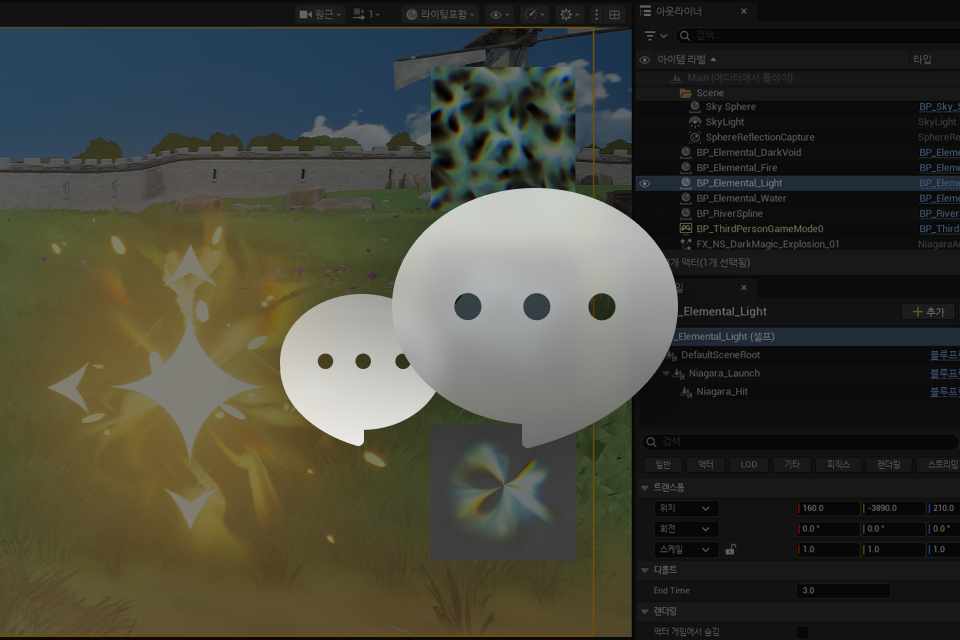Open the viewport Show eye dropdown
Screen dimensions: 960x640
tap(500, 14)
